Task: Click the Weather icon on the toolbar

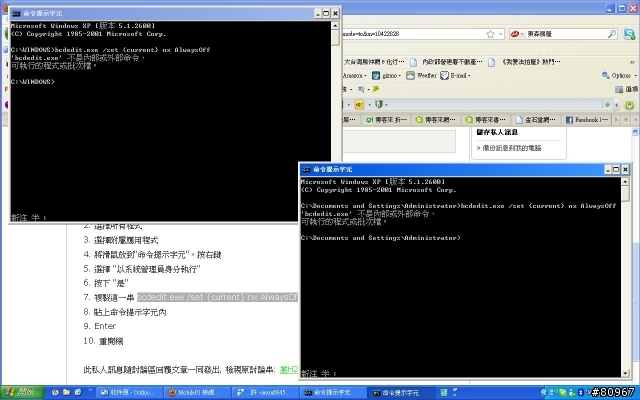Action: [410, 76]
